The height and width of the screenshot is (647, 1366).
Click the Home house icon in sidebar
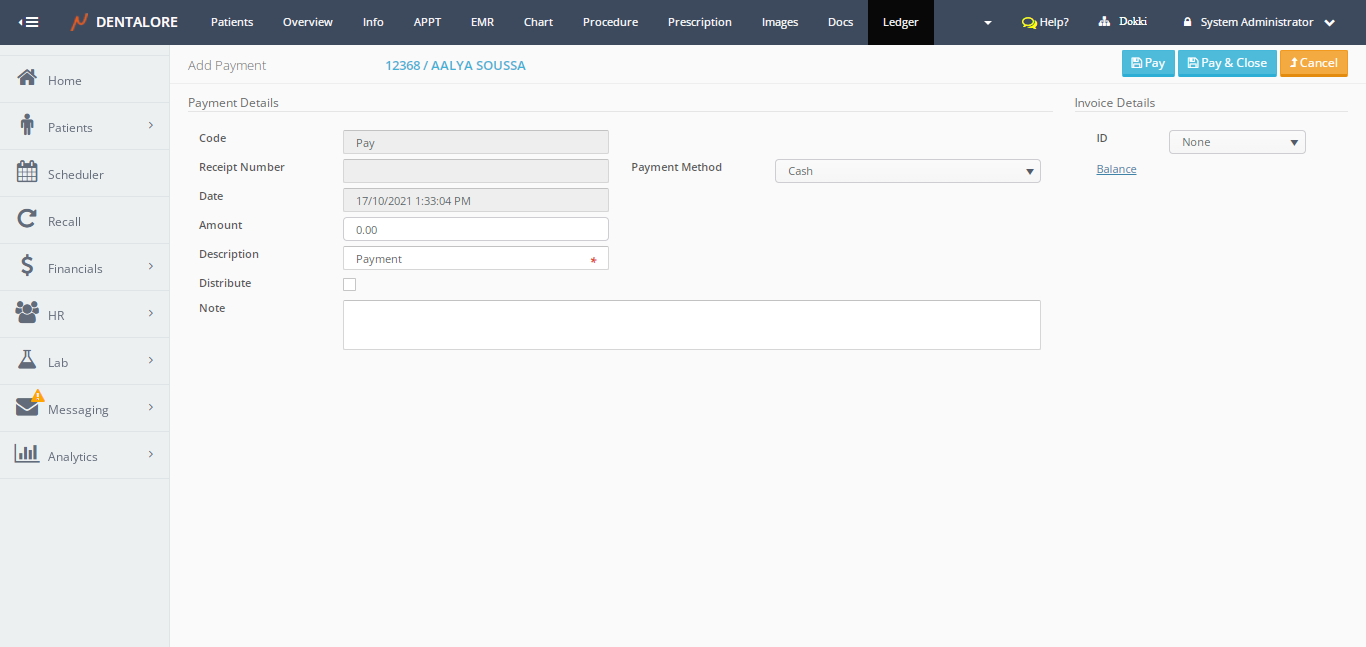point(27,79)
